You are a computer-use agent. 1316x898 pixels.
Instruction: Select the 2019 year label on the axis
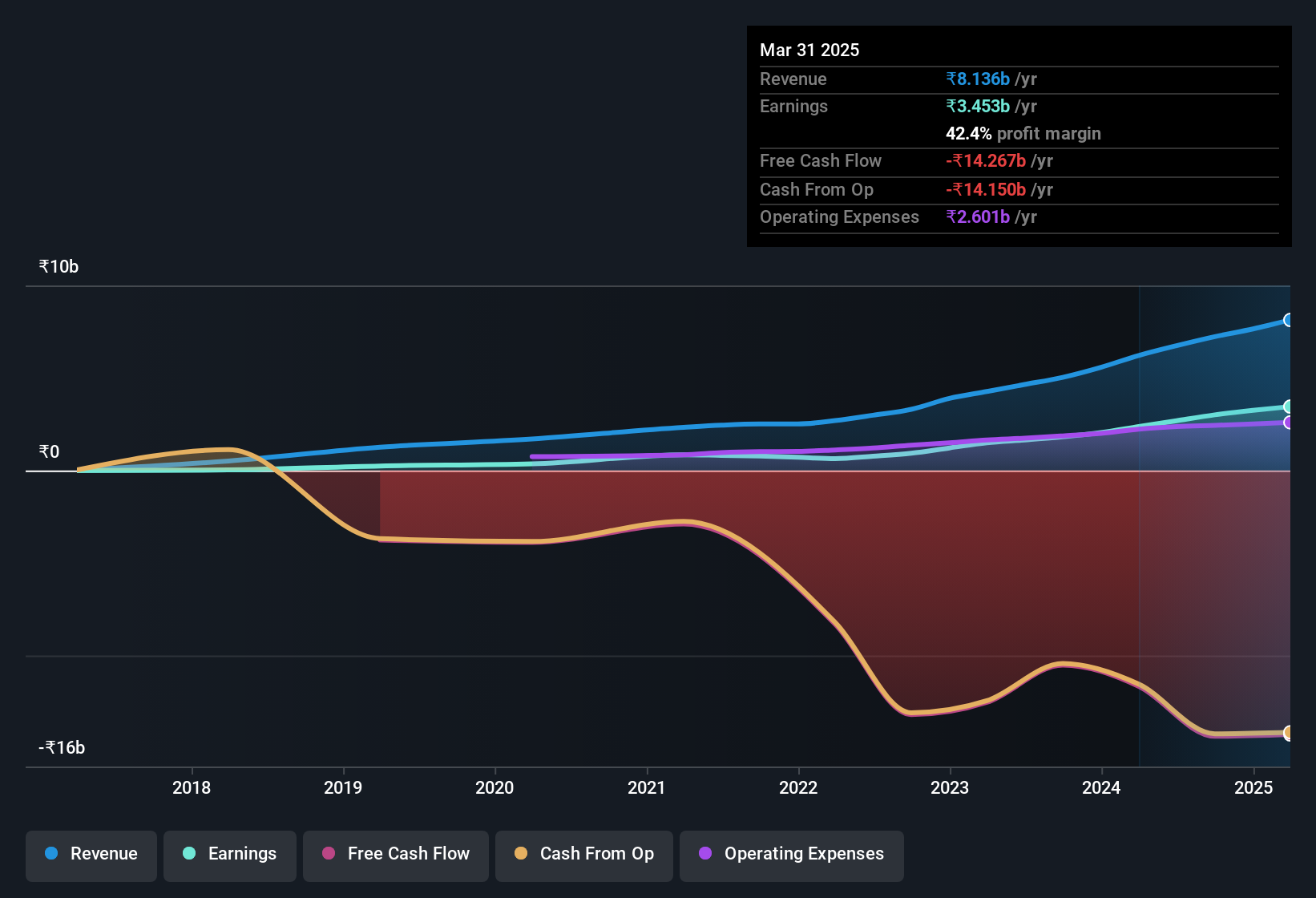click(x=343, y=788)
